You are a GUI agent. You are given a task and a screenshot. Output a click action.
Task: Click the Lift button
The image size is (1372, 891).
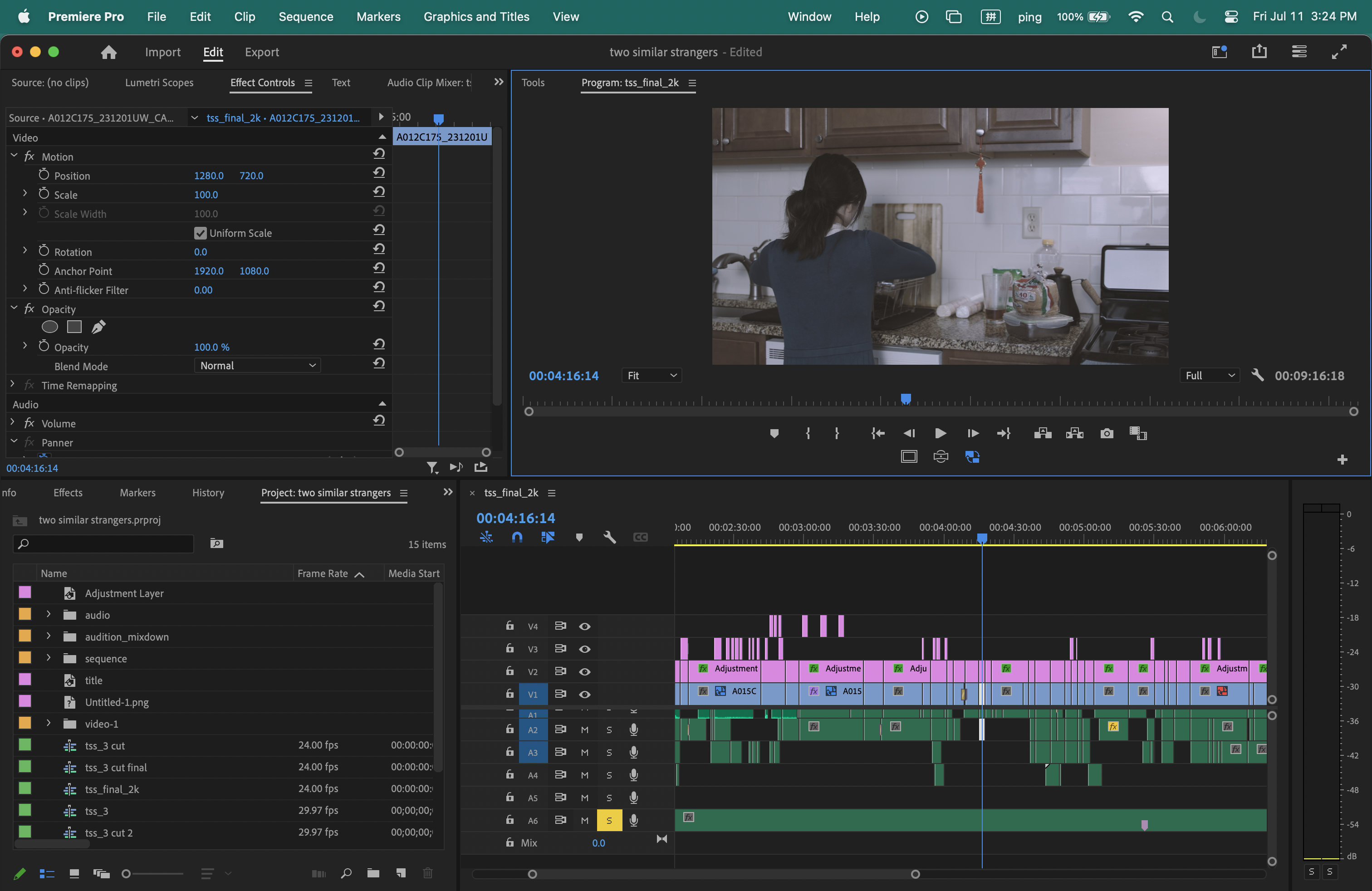pyautogui.click(x=1043, y=433)
